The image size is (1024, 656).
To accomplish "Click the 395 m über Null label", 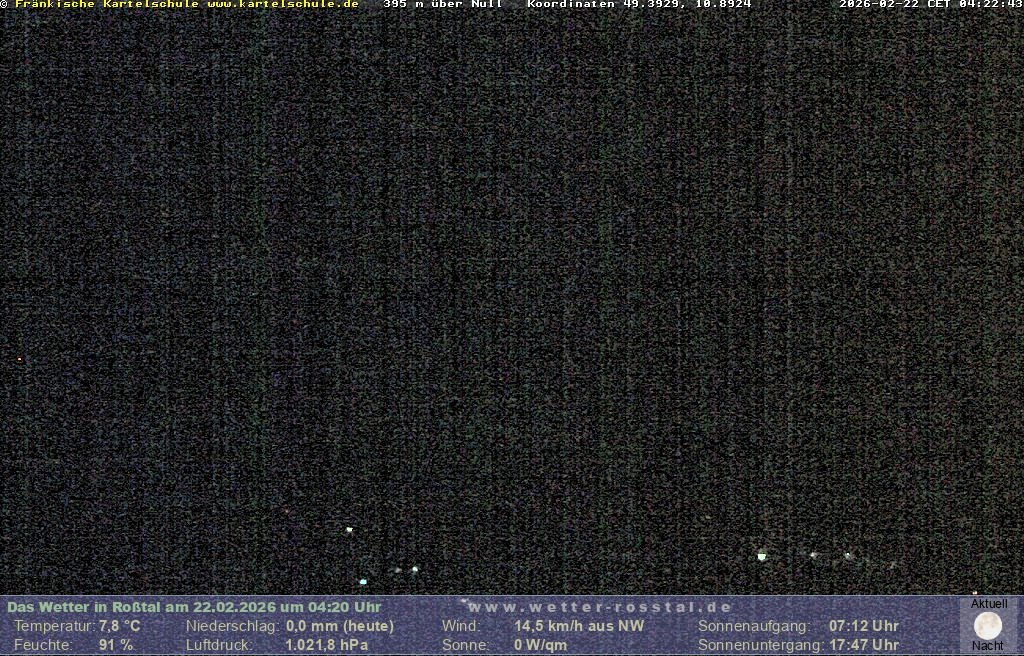I will point(443,4).
